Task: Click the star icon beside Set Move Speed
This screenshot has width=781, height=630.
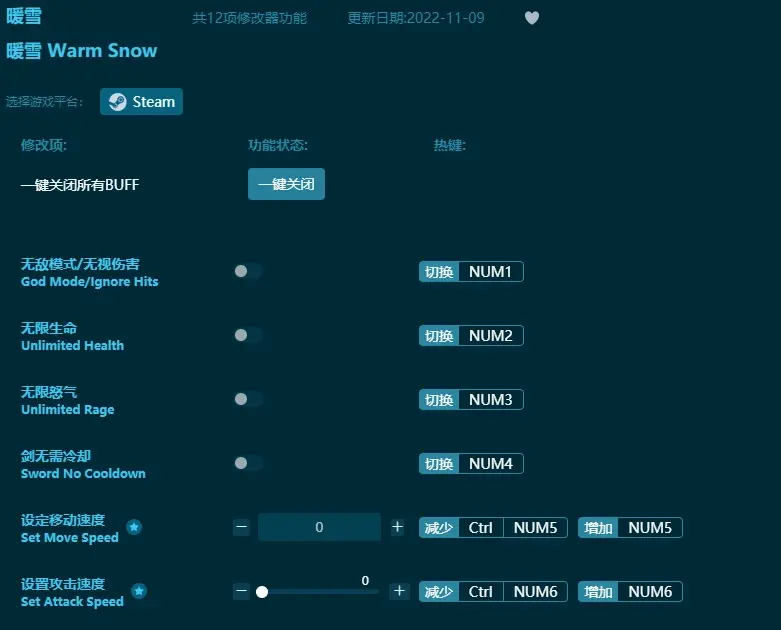Action: coord(134,527)
